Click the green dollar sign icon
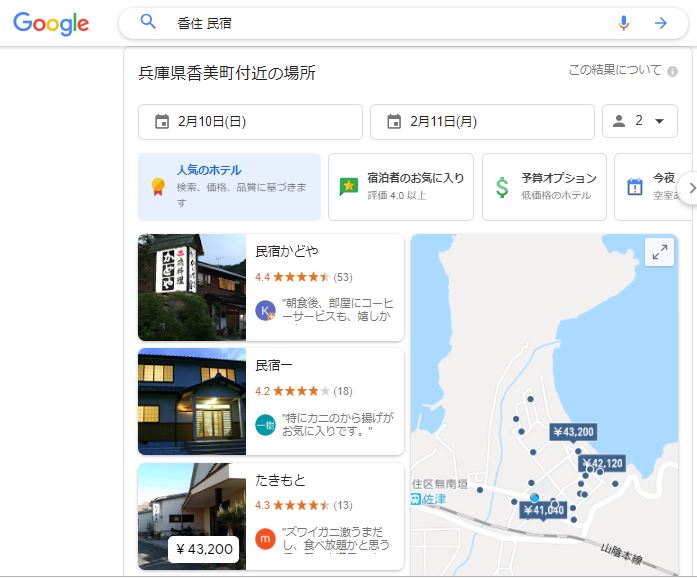The width and height of the screenshot is (697, 578). click(x=502, y=187)
